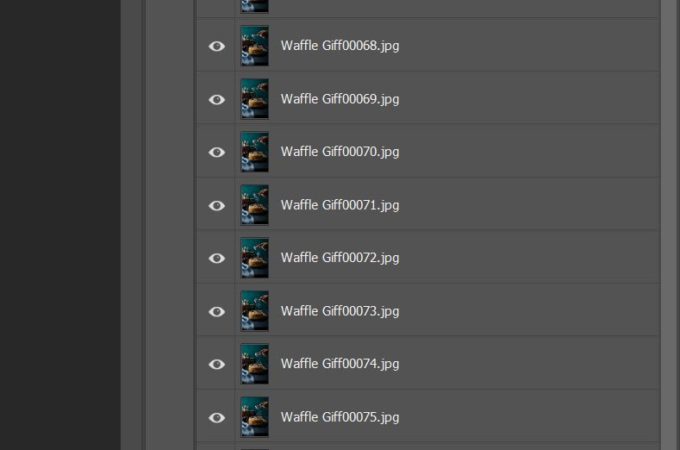Toggle visibility of Waffle Giff00071.jpg layer
The height and width of the screenshot is (450, 680).
pos(217,205)
